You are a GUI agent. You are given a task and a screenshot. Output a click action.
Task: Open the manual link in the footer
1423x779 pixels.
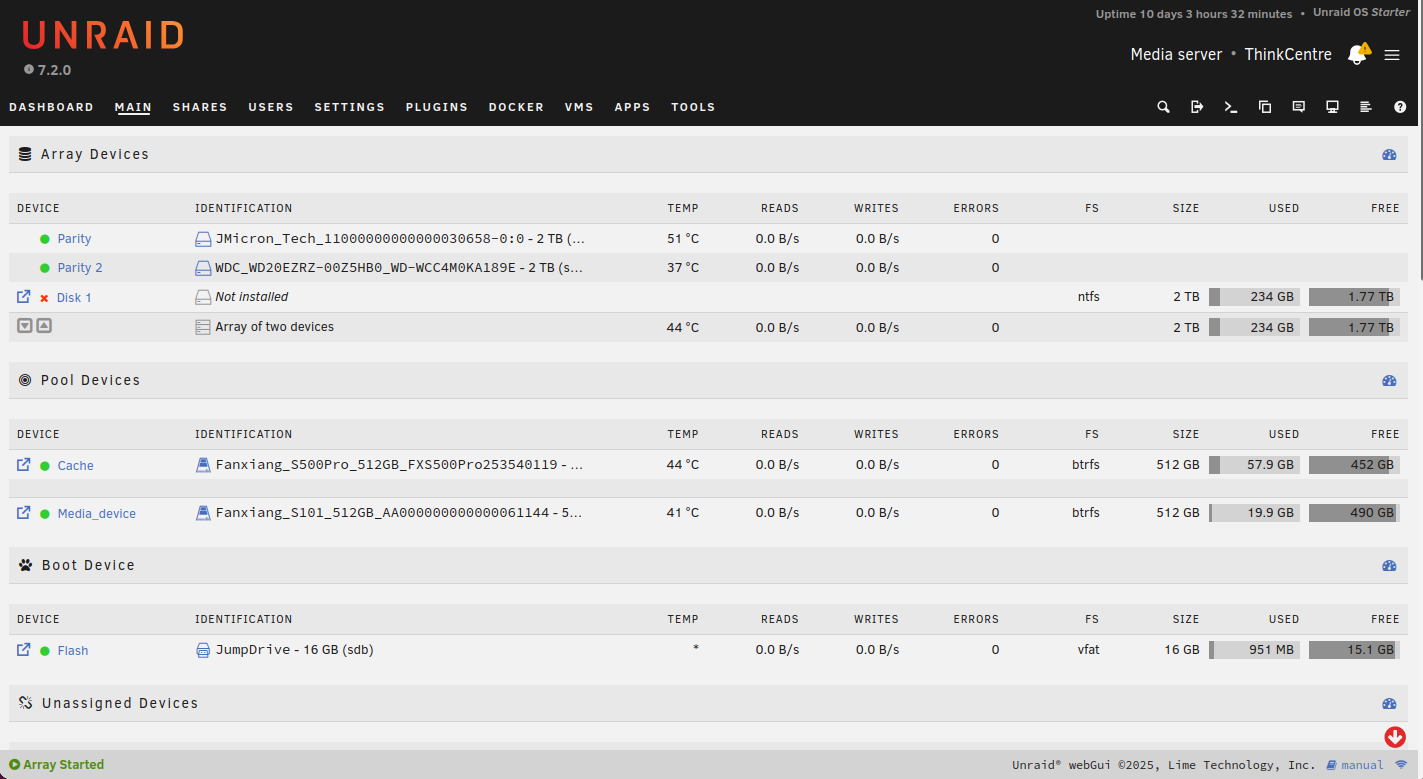[x=1355, y=765]
